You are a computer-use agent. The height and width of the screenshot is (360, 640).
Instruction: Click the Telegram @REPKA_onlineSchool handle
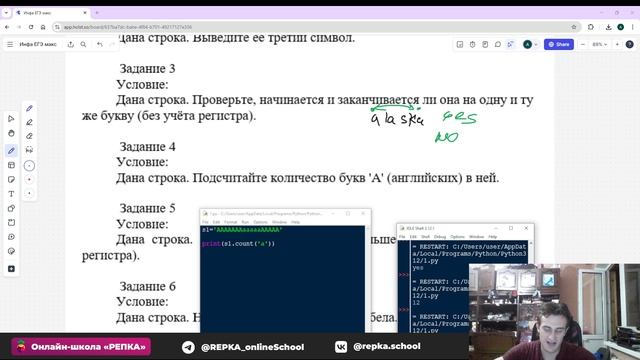pos(253,347)
